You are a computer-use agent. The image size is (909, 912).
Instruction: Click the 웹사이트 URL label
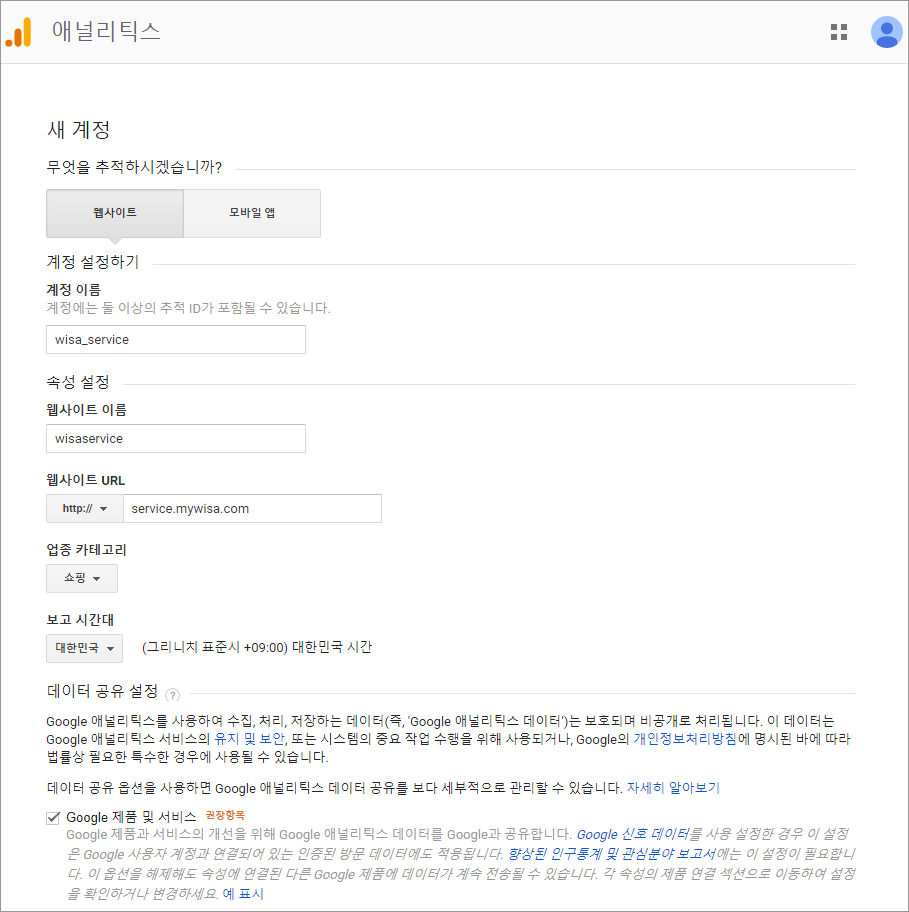(85, 480)
